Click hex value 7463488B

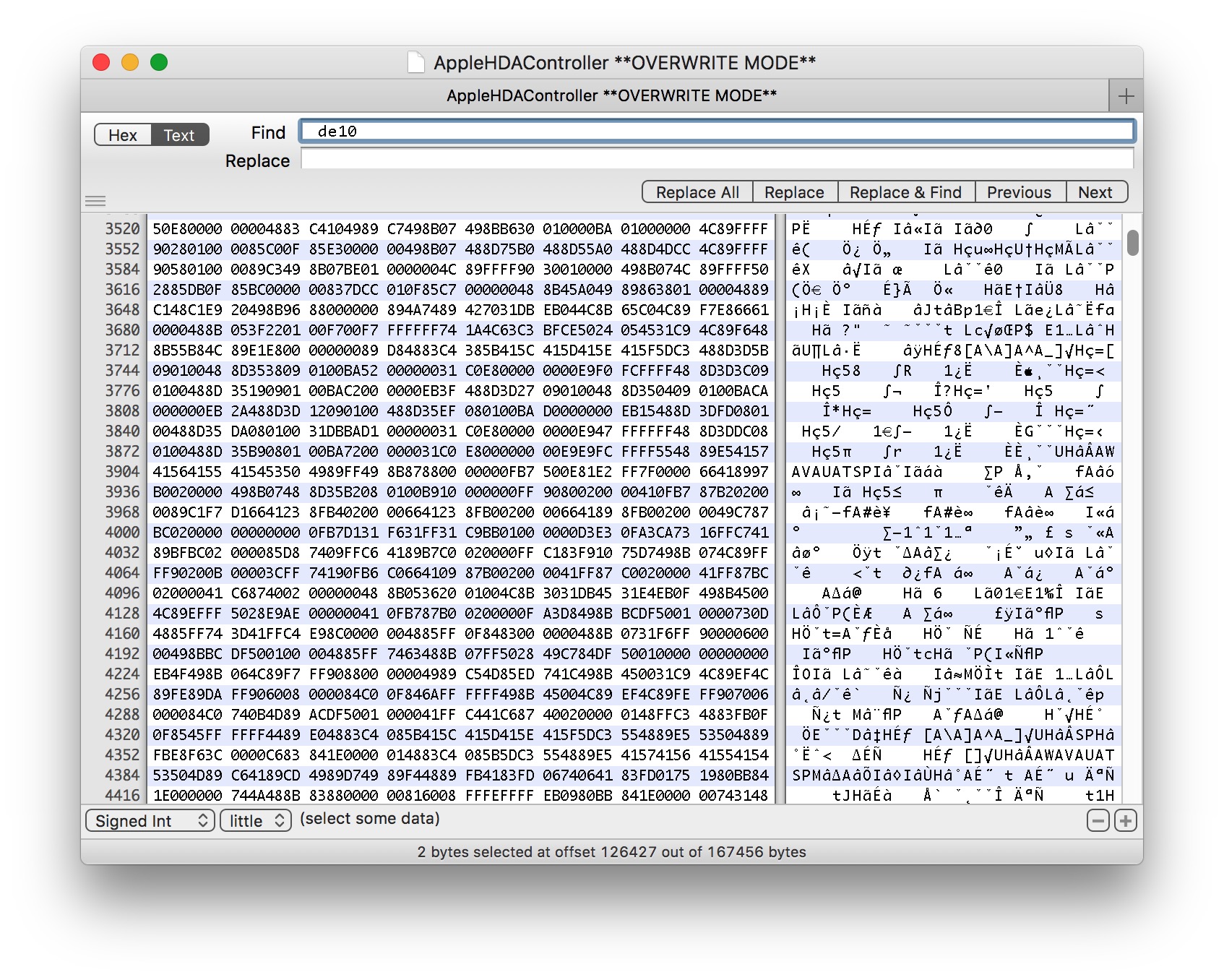(422, 654)
